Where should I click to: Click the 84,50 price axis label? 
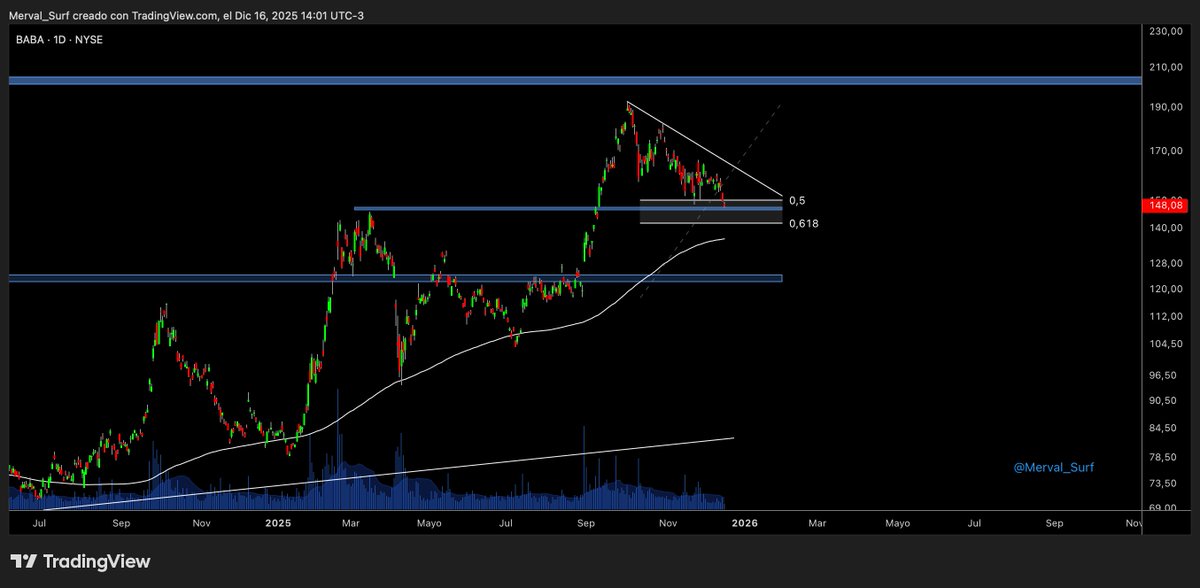click(1165, 428)
